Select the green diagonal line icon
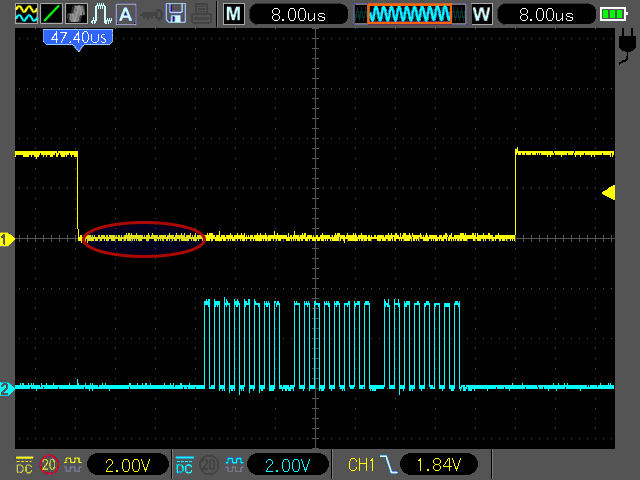Screen dimensions: 640x480 pyautogui.click(x=51, y=14)
